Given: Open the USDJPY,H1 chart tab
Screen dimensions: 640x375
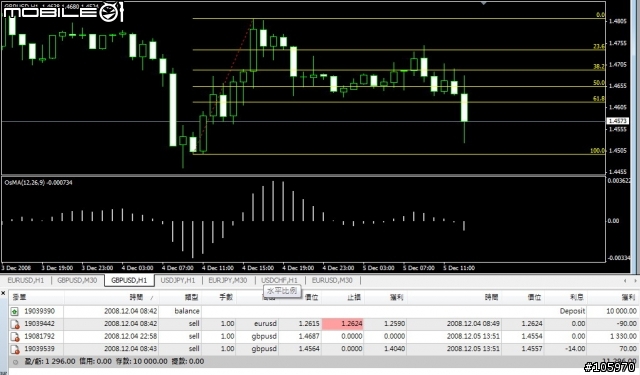Looking at the screenshot, I should (x=178, y=280).
